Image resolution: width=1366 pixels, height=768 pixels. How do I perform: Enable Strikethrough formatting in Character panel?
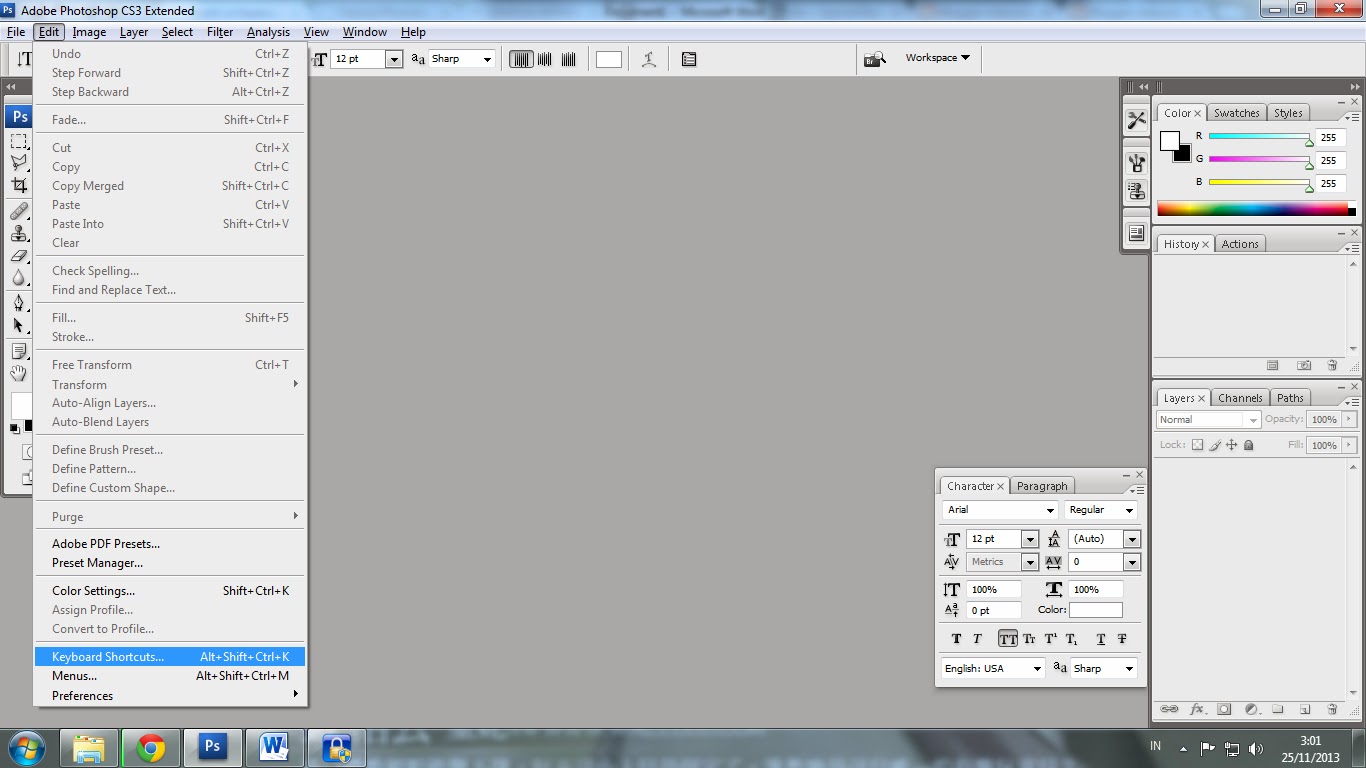(x=1122, y=638)
